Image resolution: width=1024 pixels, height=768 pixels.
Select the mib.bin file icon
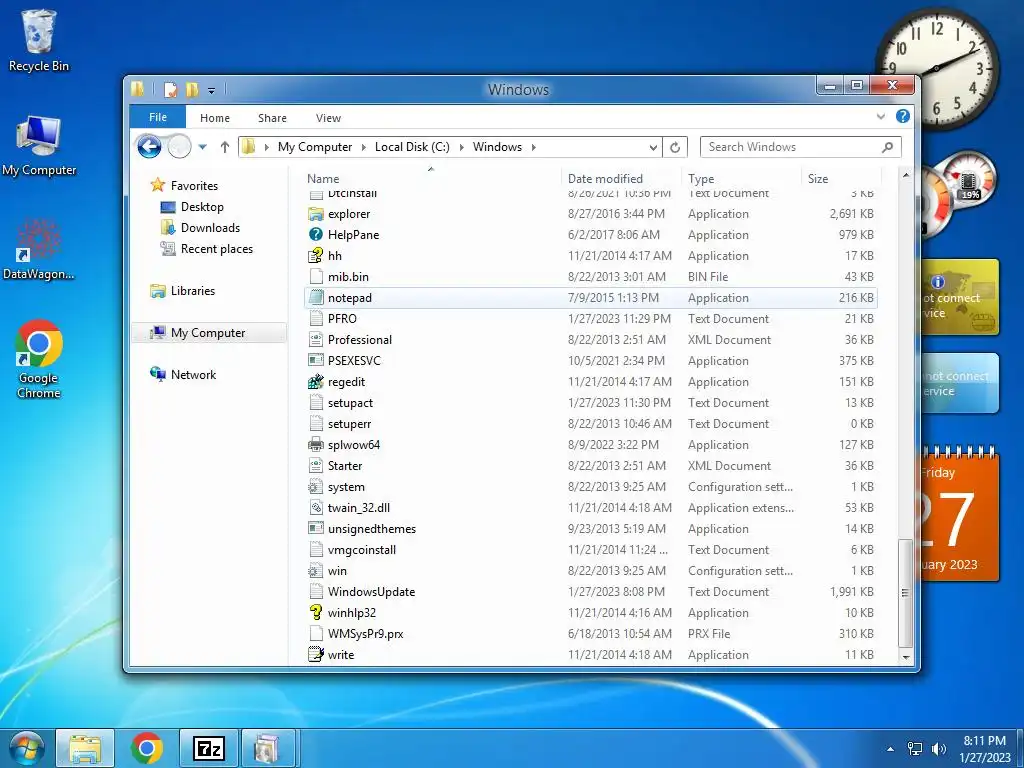click(x=316, y=277)
